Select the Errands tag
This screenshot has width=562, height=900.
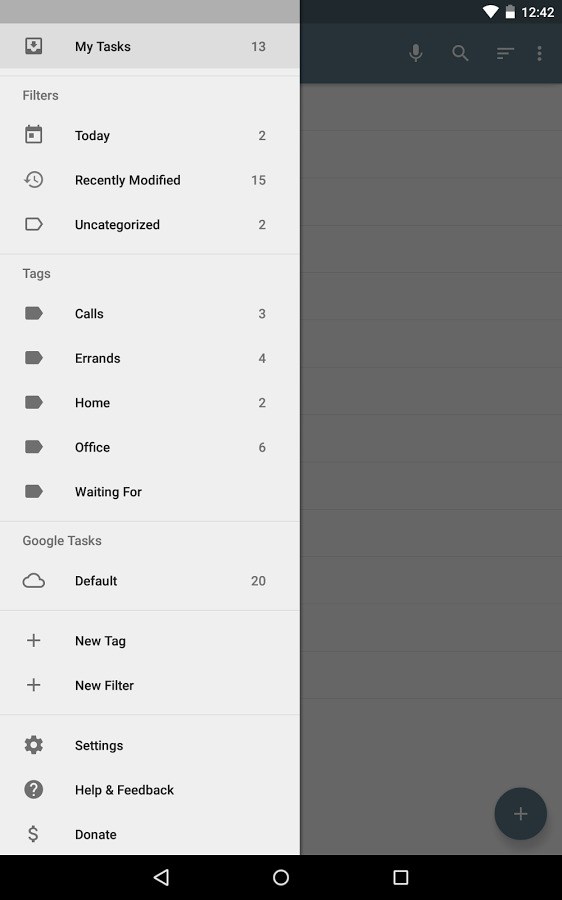point(150,358)
